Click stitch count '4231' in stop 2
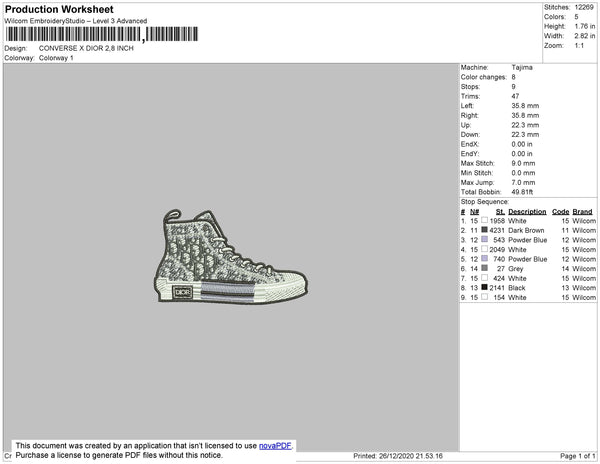 (497, 230)
